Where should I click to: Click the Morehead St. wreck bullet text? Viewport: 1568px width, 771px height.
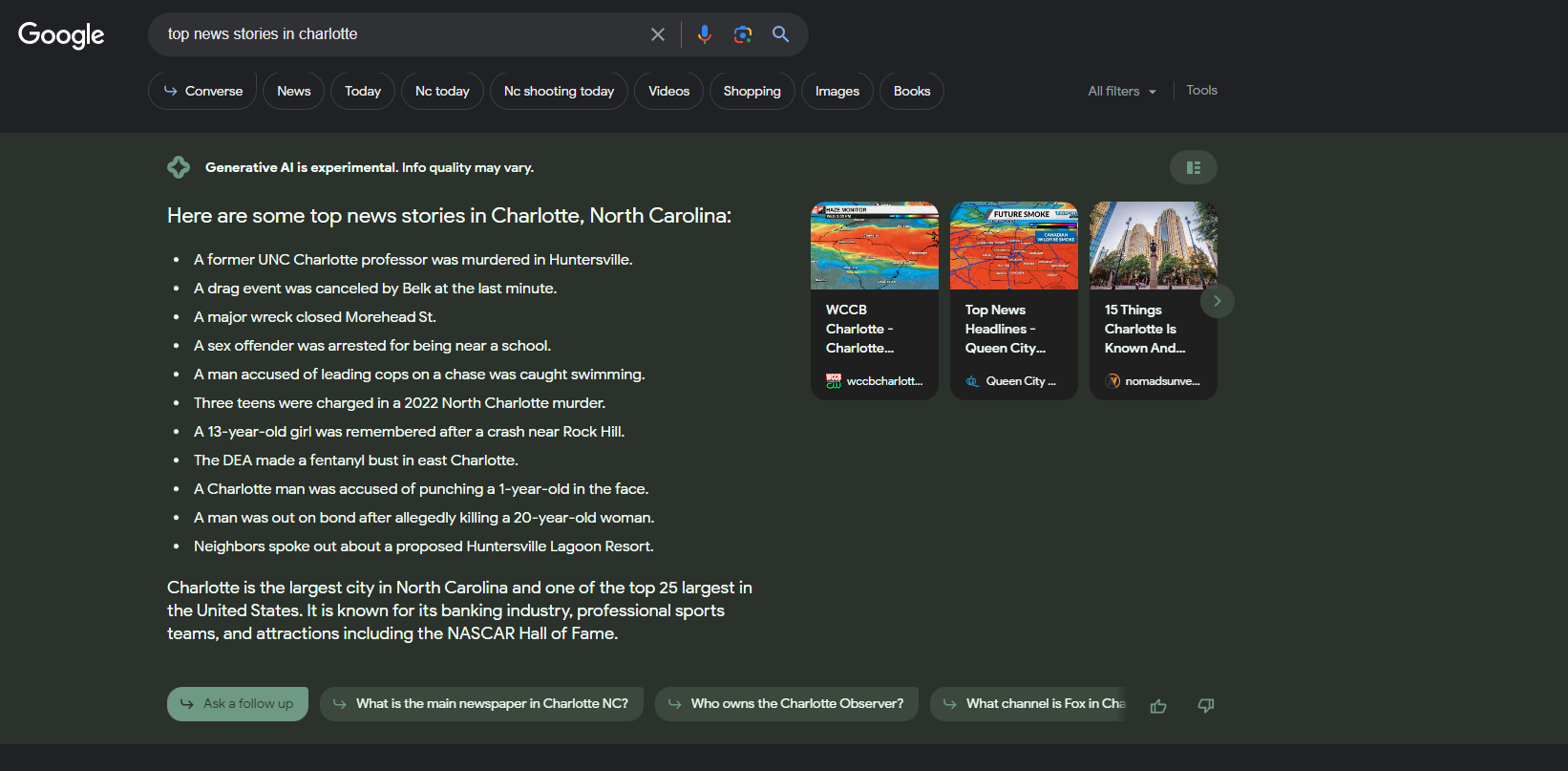tap(315, 317)
